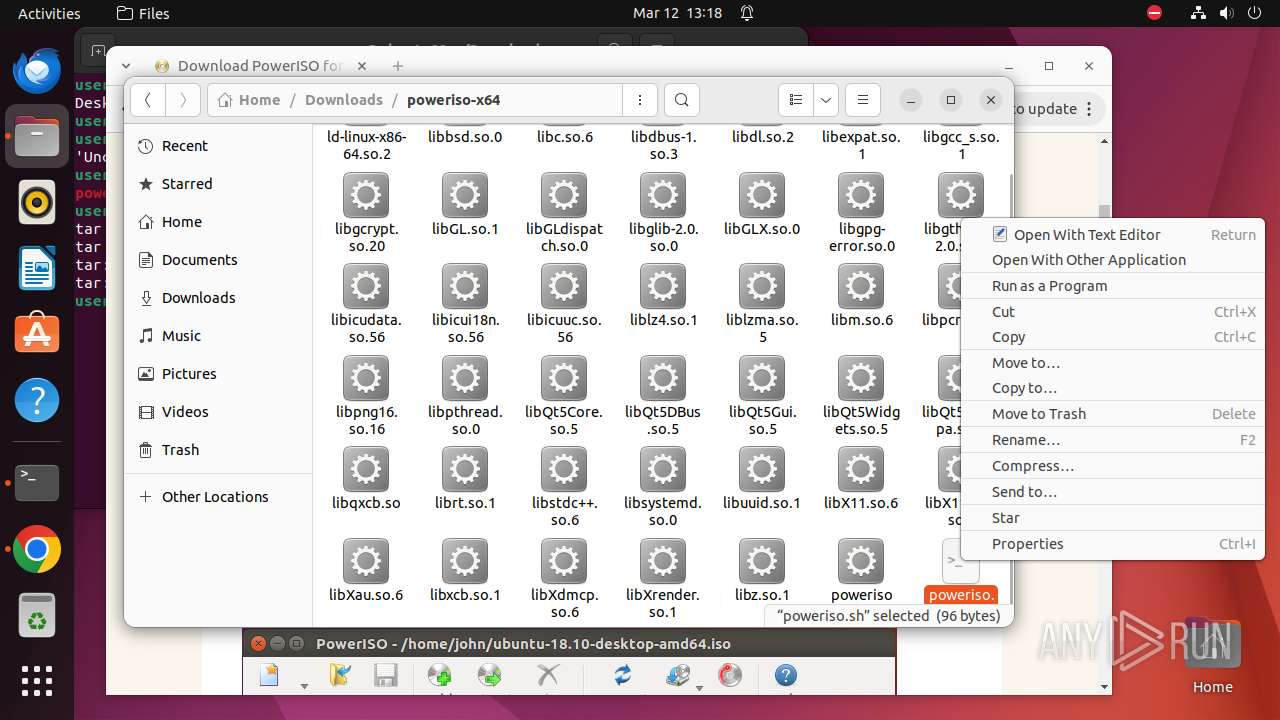Select Cut from context menu
The width and height of the screenshot is (1280, 720).
tap(1112, 312)
